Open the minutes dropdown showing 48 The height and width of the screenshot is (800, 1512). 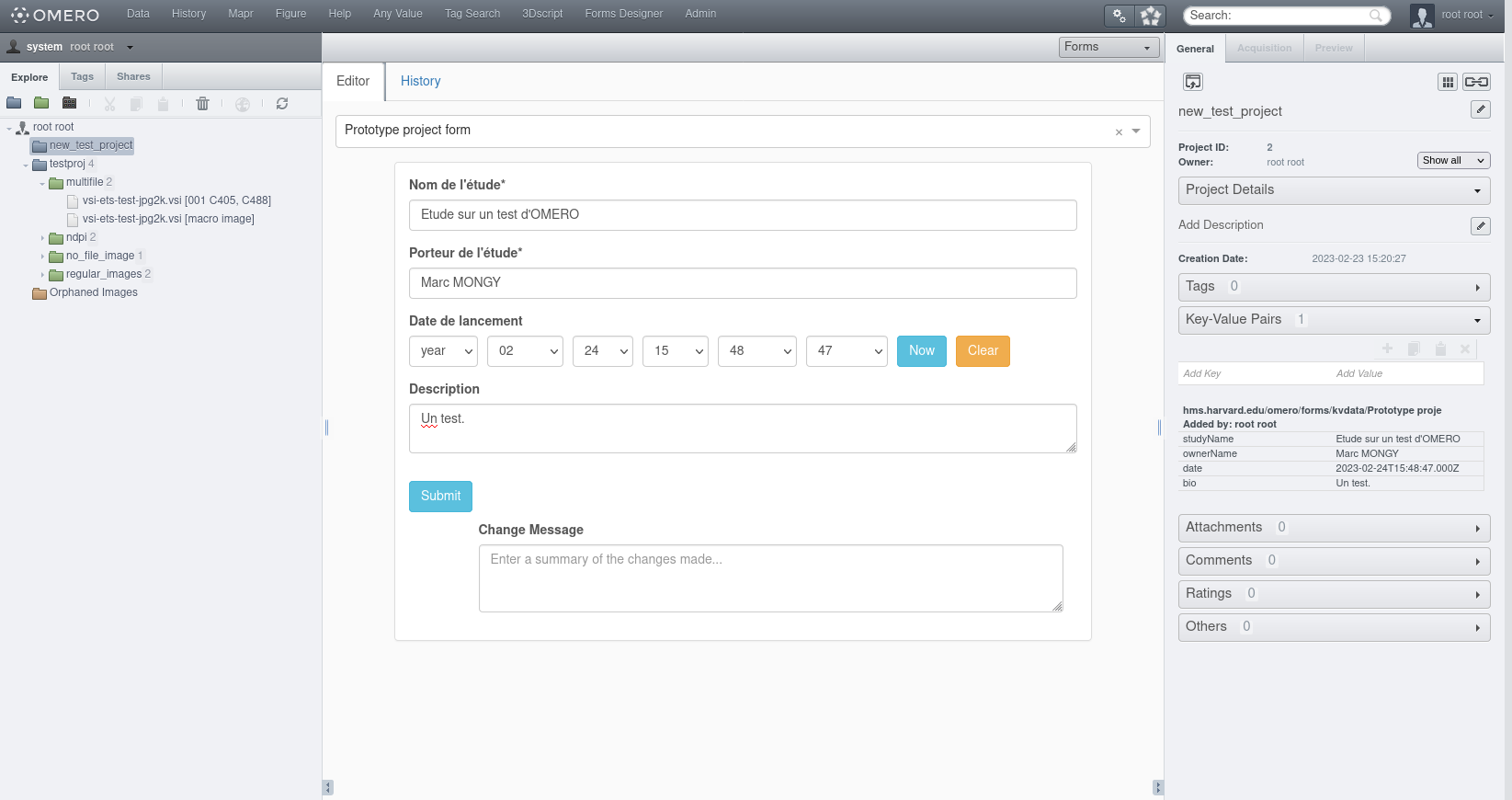(x=757, y=351)
